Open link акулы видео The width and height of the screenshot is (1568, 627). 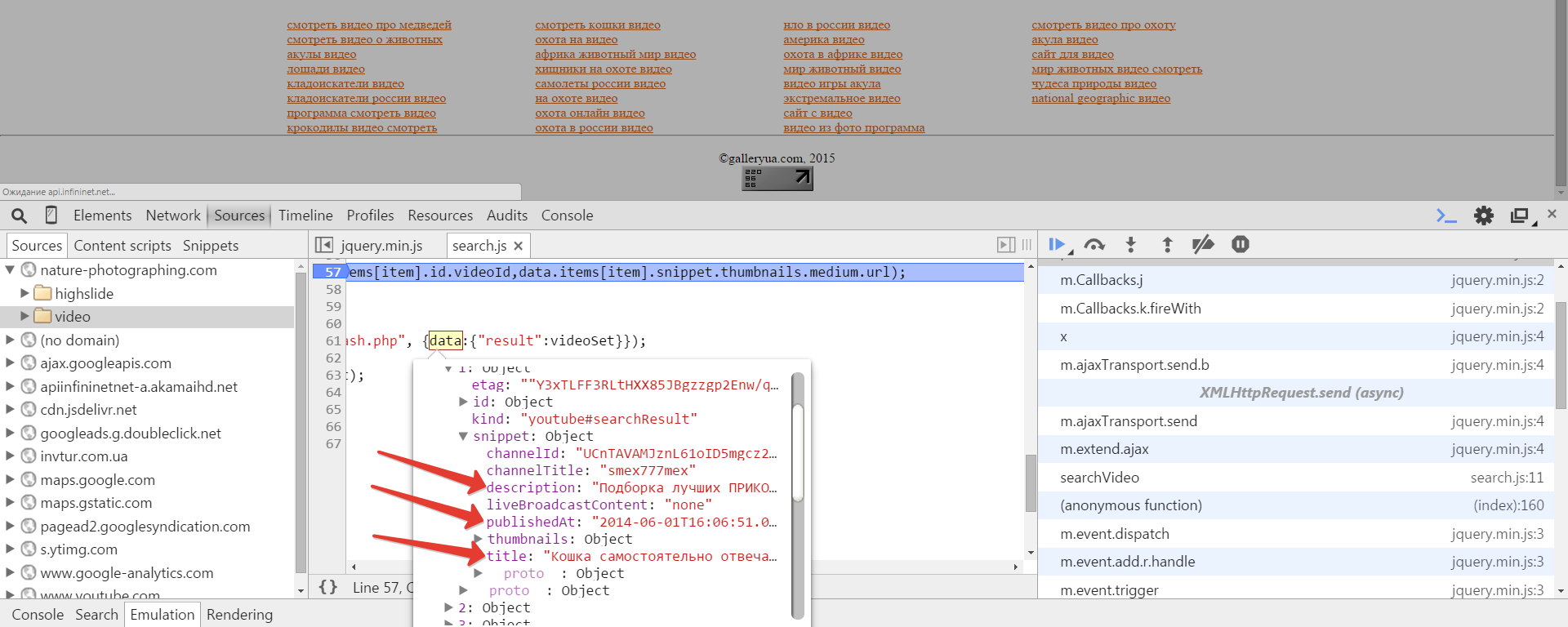(322, 55)
